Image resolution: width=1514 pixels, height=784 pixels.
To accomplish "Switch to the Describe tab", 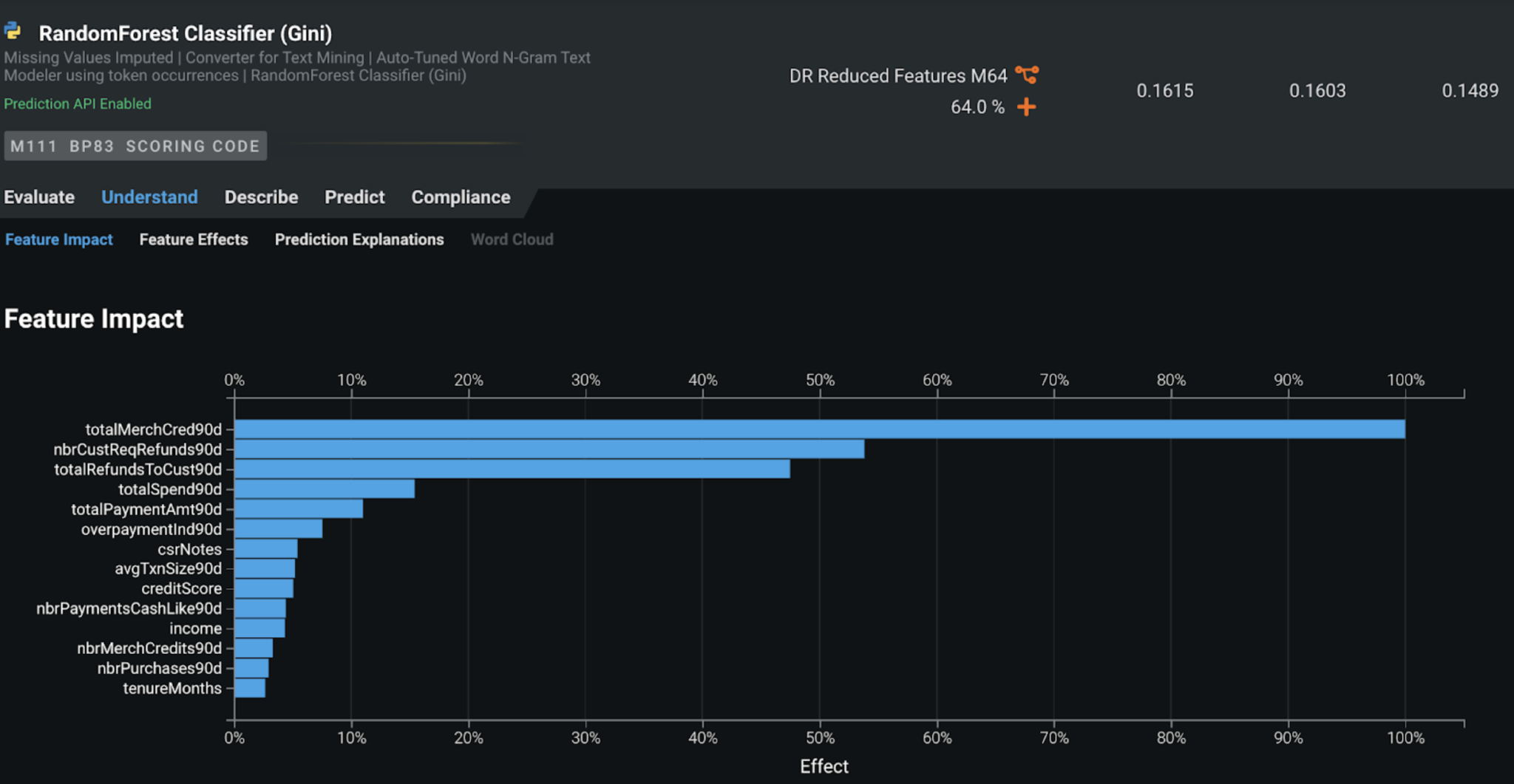I will pyautogui.click(x=261, y=197).
